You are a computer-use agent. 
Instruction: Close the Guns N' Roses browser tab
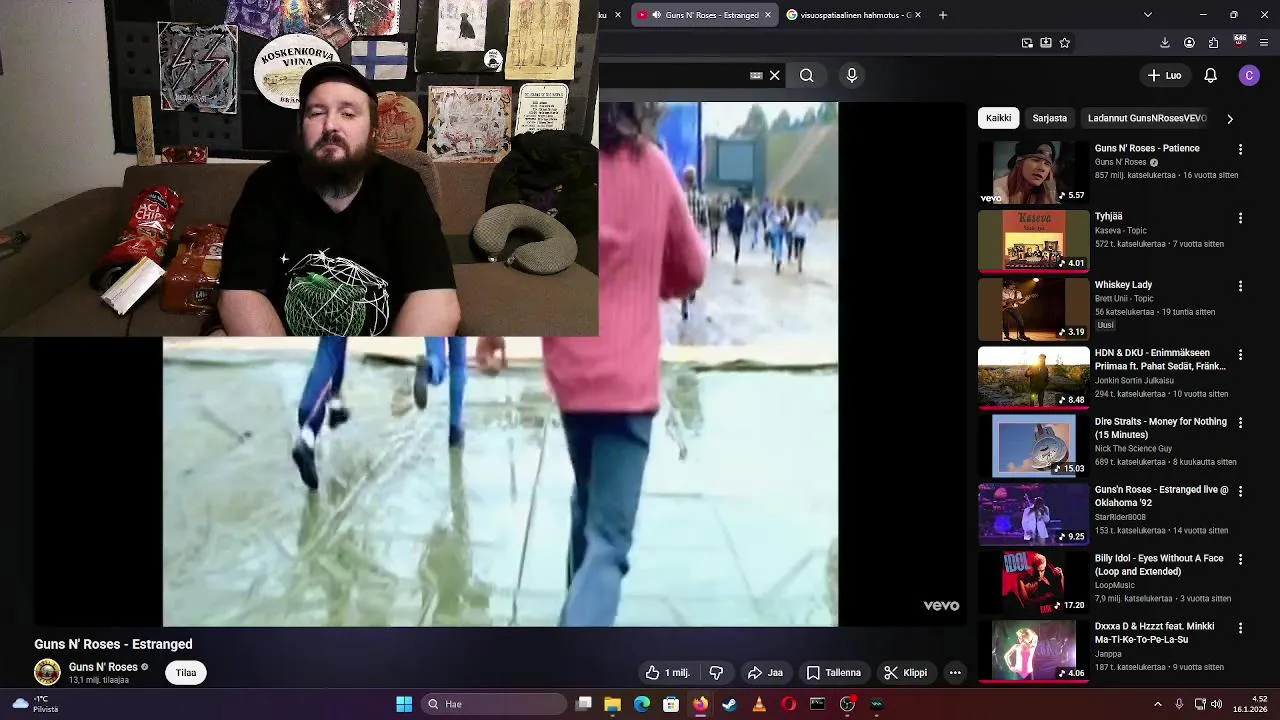click(x=768, y=15)
